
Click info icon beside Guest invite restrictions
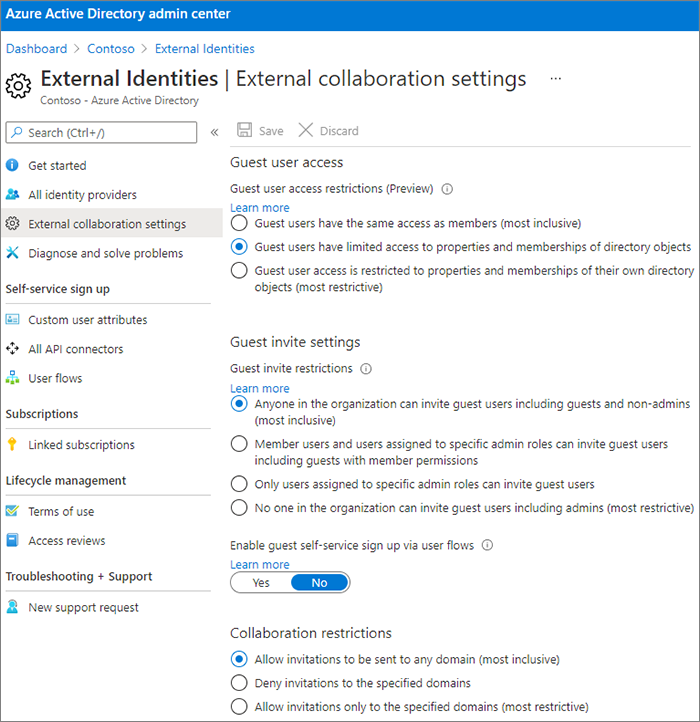point(366,369)
